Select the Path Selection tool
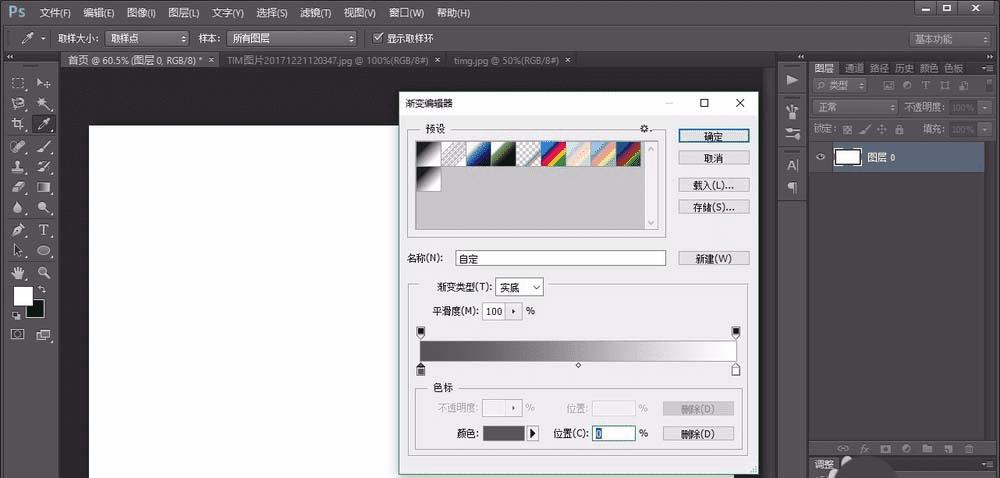 pyautogui.click(x=18, y=250)
